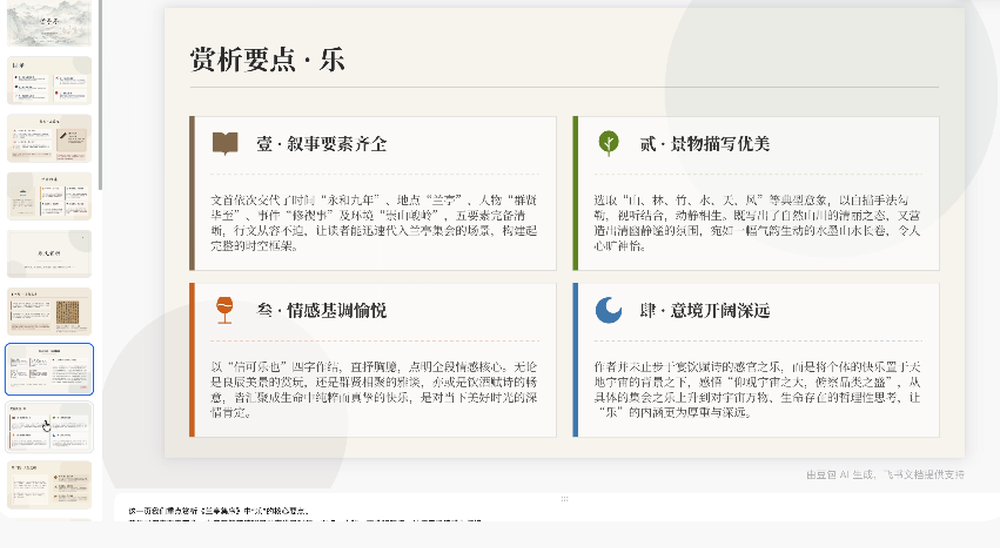Click the brown book icon beside 壹·叙事要素齐全
The height and width of the screenshot is (548, 1000).
click(x=225, y=144)
